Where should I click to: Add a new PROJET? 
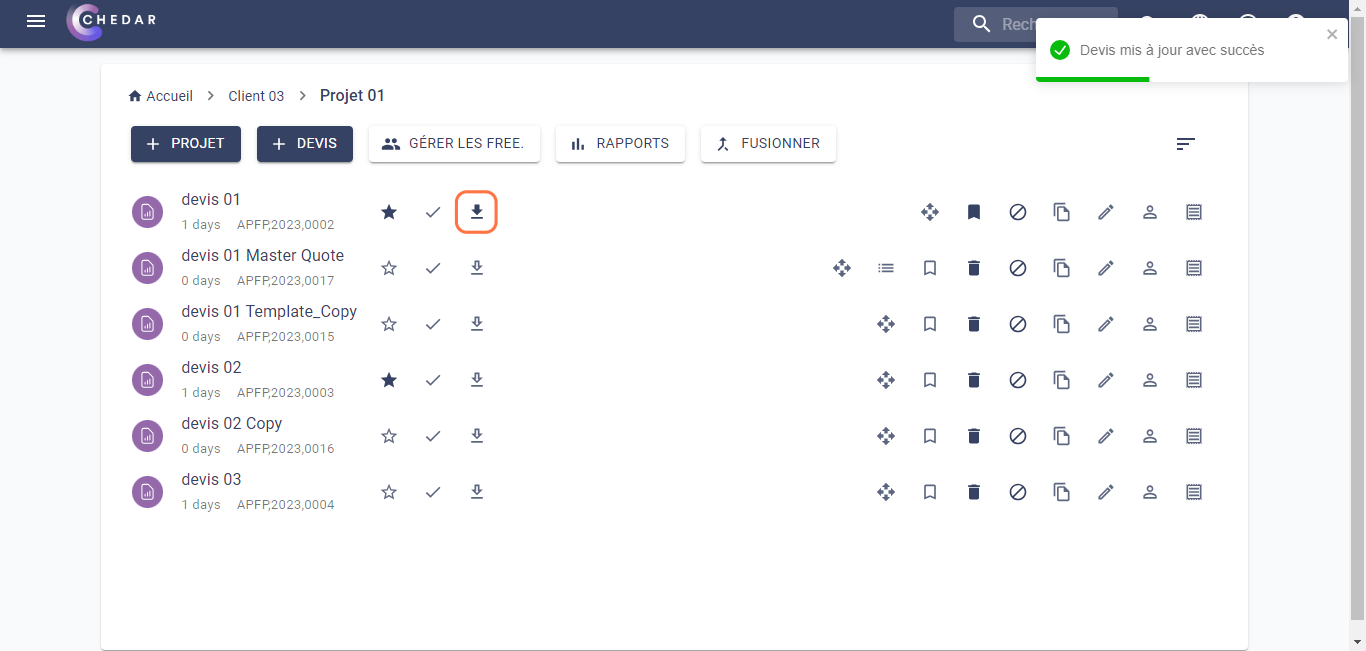pos(186,144)
